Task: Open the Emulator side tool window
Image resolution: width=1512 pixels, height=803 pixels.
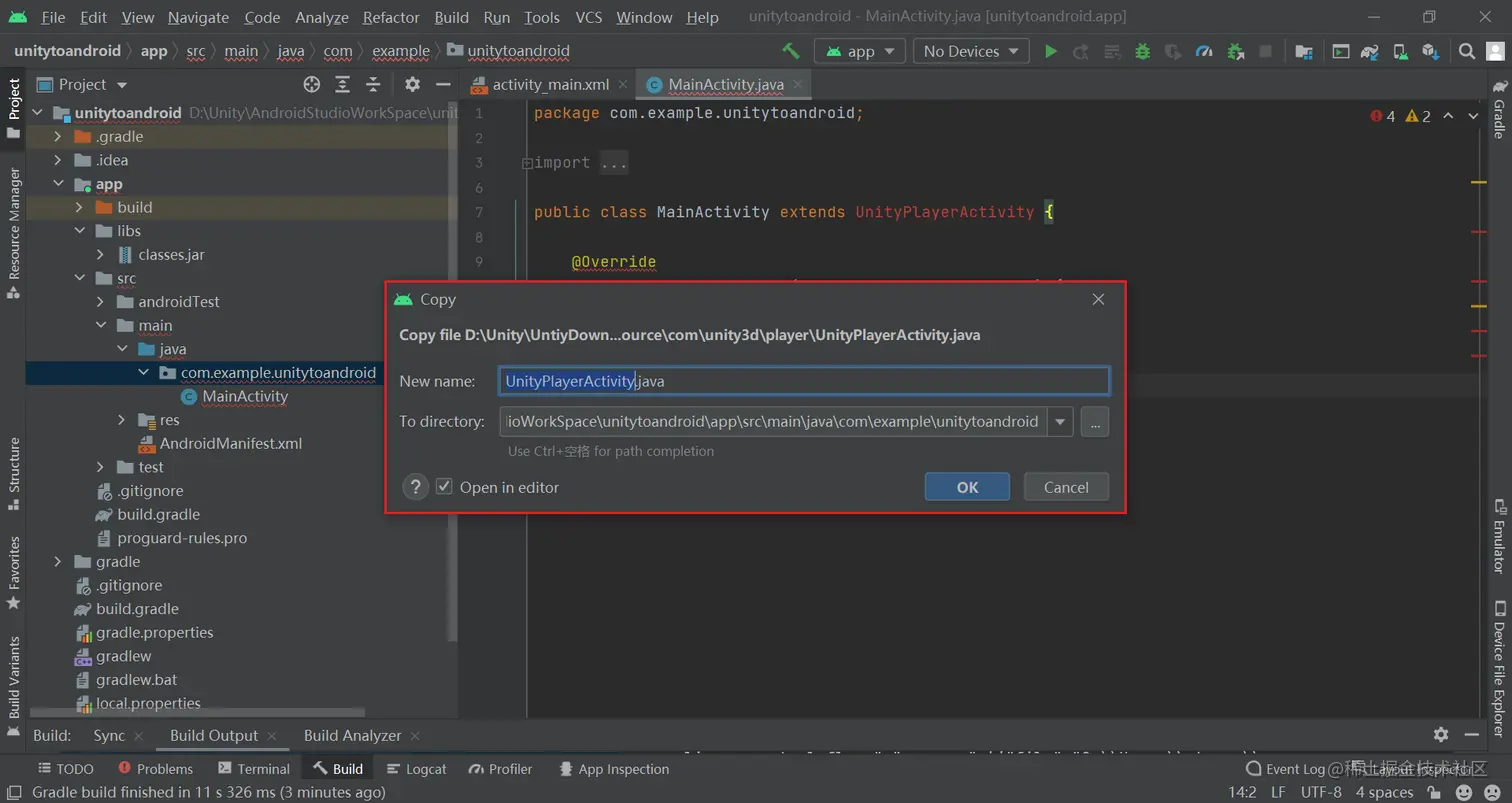Action: (x=1499, y=536)
